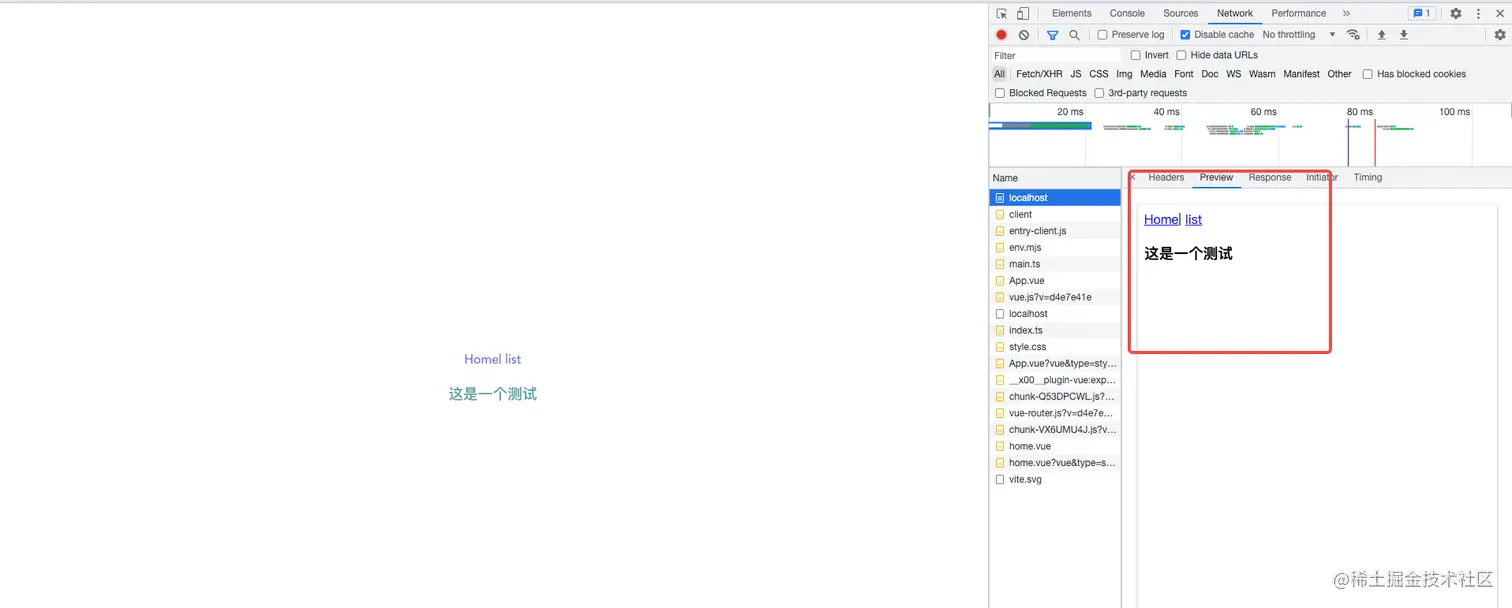Filter requests by Fetch/XHR
This screenshot has height=608, width=1512.
click(x=1039, y=74)
